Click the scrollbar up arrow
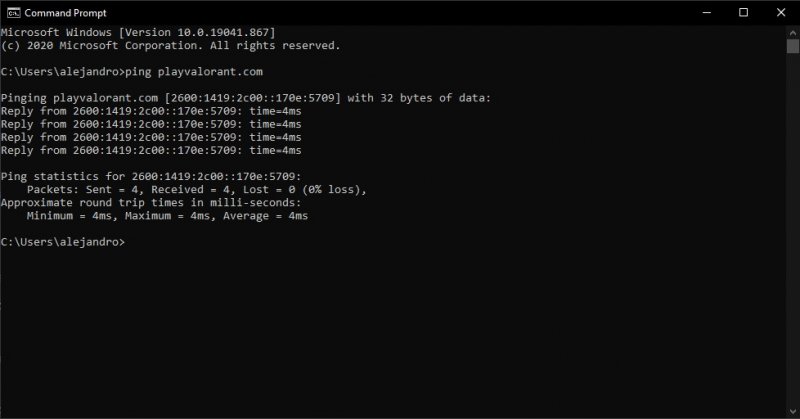 point(791,34)
